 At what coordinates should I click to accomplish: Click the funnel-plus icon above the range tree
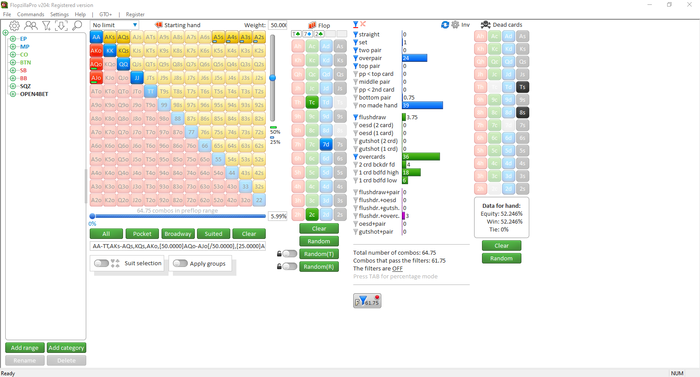click(46, 26)
